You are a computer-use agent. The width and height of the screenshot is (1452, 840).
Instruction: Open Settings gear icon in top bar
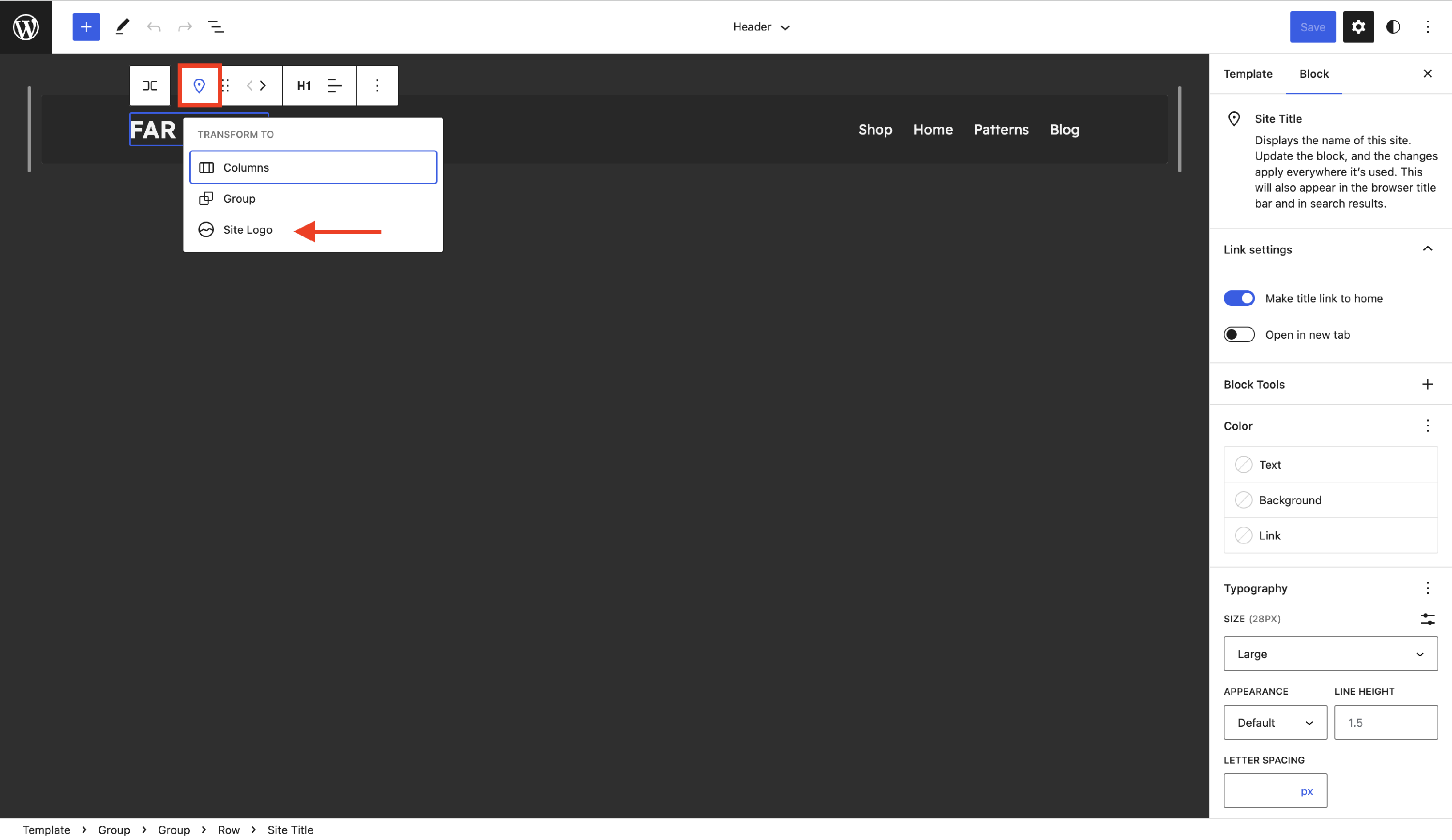click(x=1358, y=27)
